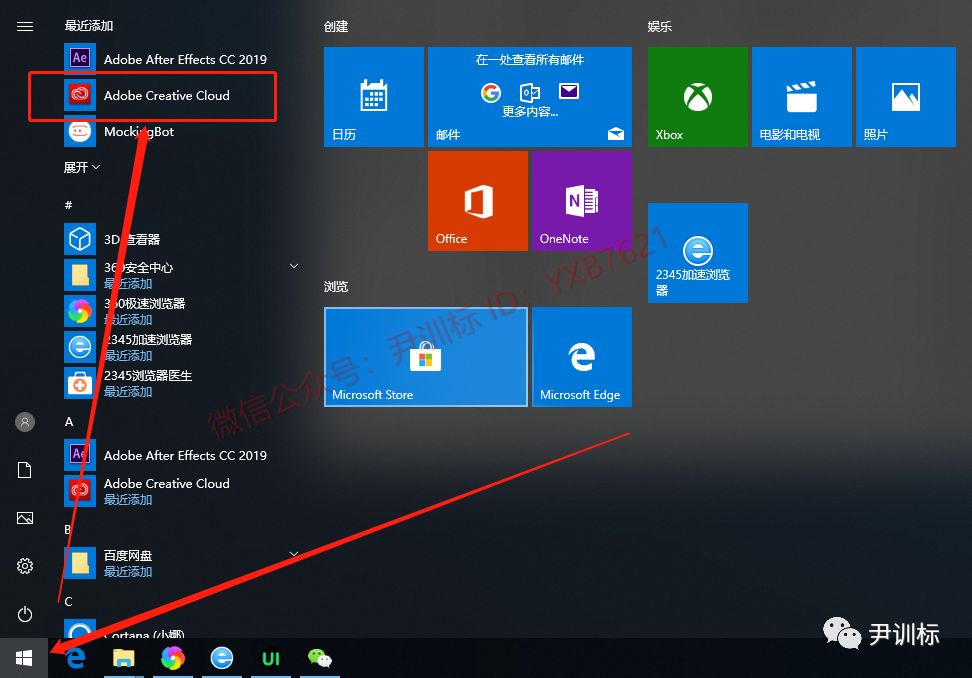This screenshot has height=678, width=972.
Task: Open the 2345加速浏览器 tile
Action: click(x=698, y=253)
